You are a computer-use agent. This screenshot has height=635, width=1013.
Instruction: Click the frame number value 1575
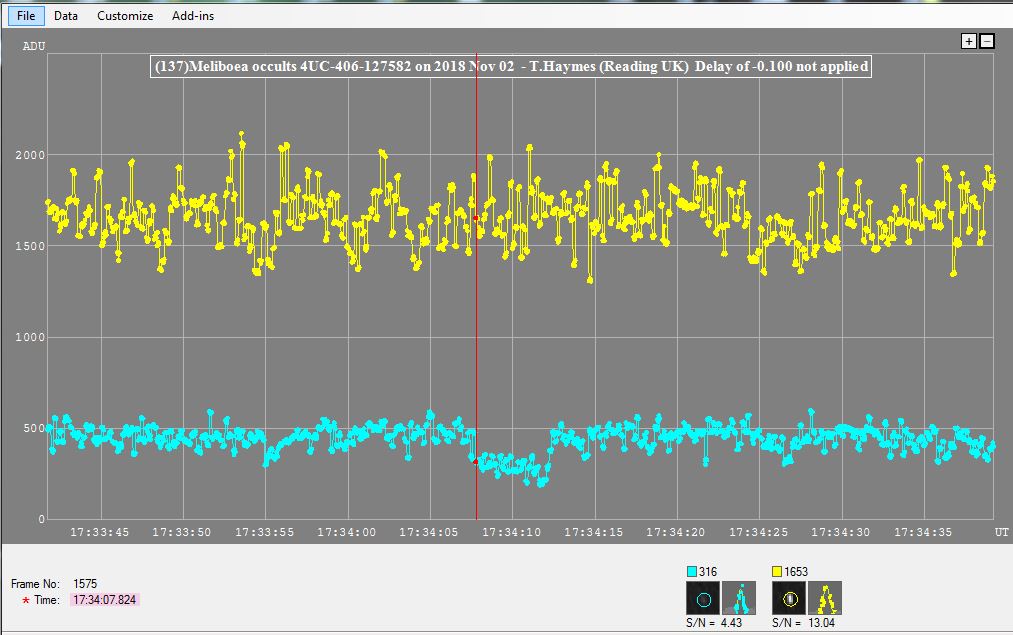point(87,583)
